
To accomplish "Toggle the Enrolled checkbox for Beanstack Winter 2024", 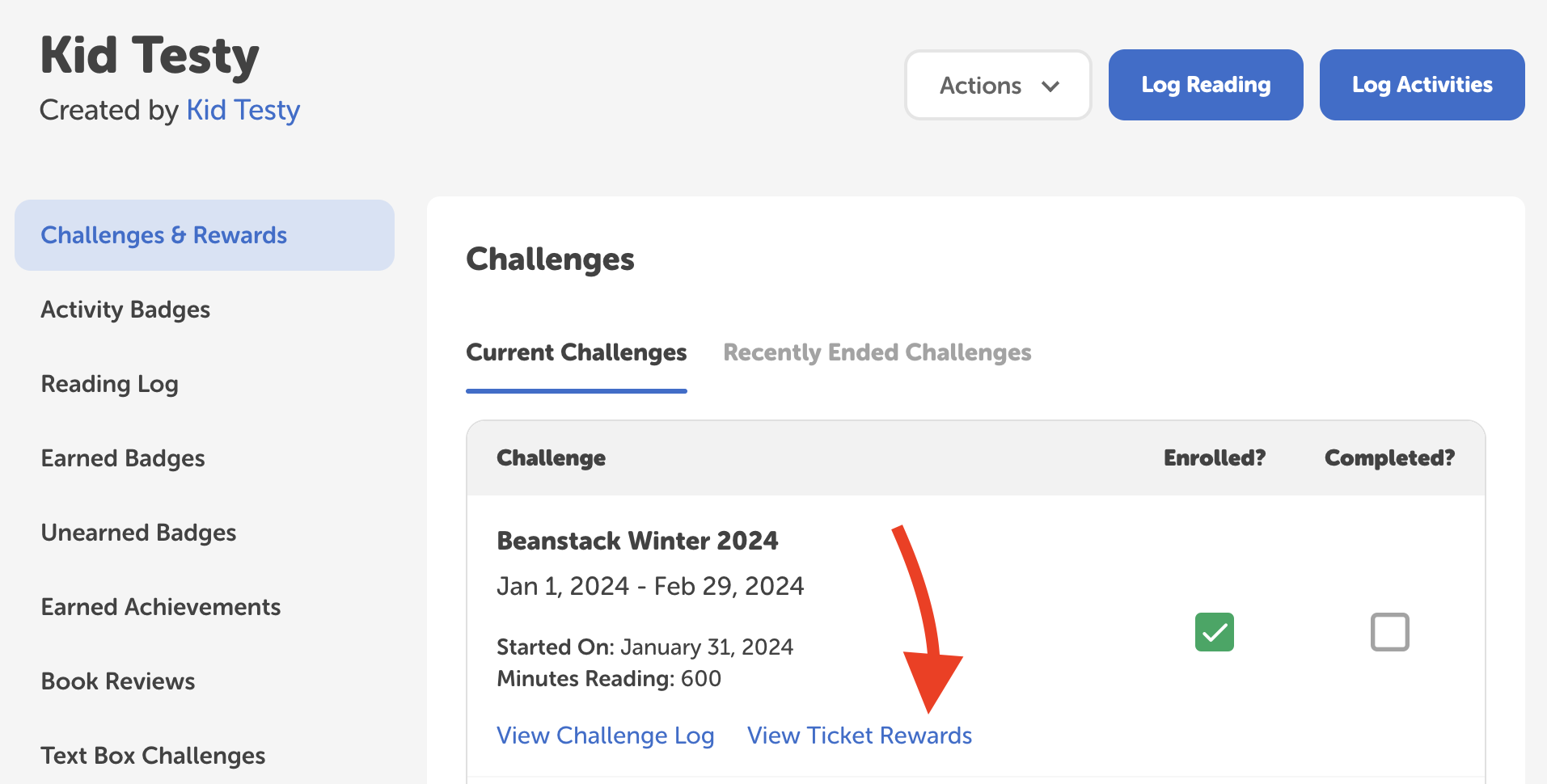I will (x=1214, y=632).
